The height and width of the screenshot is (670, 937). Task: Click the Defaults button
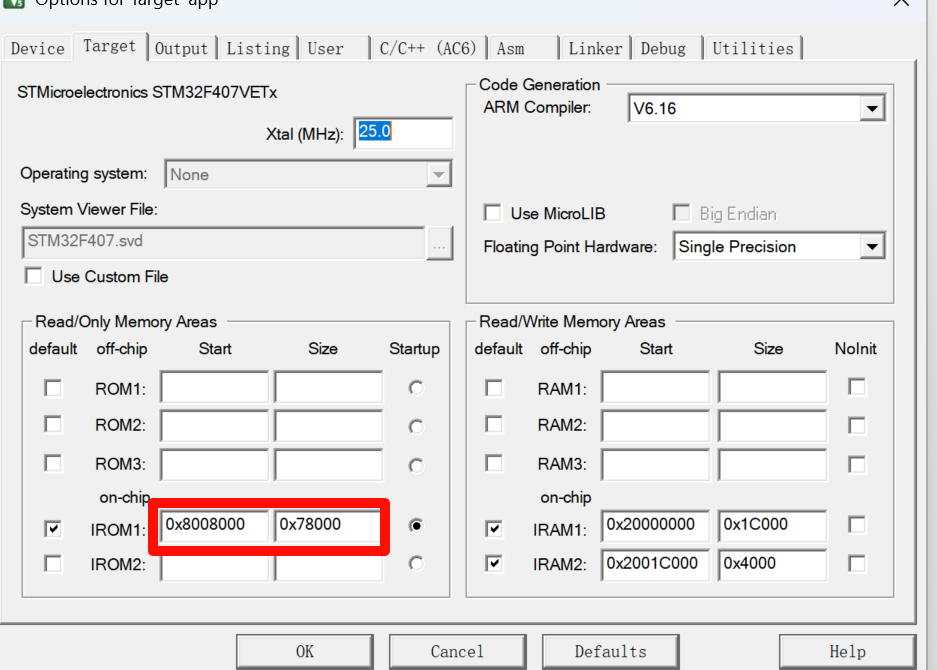coord(610,651)
